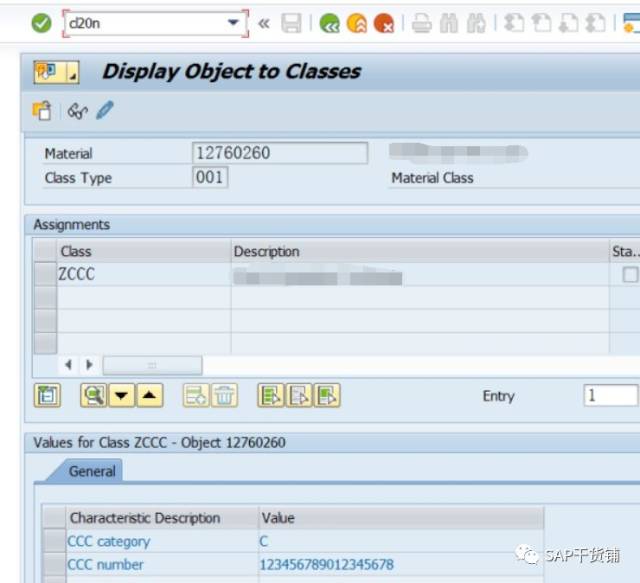
Task: Click the green Back icon
Action: 329,23
